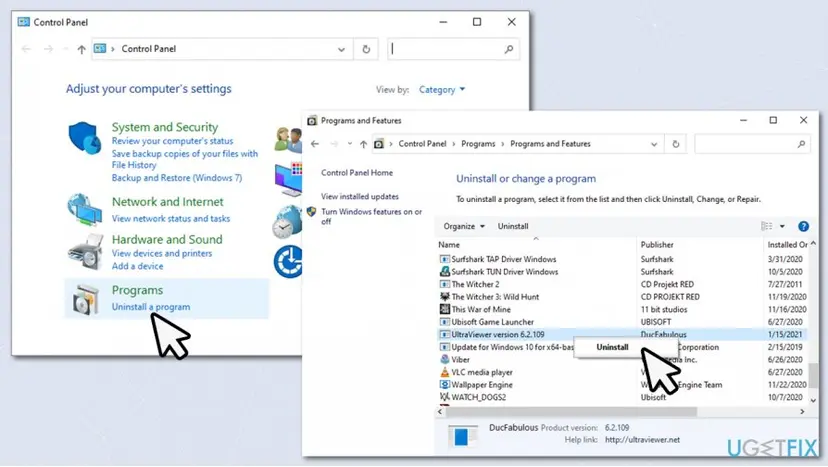Viewport: 828px width, 467px height.
Task: Click Clock and Region icon in Control Panel
Action: [287, 221]
